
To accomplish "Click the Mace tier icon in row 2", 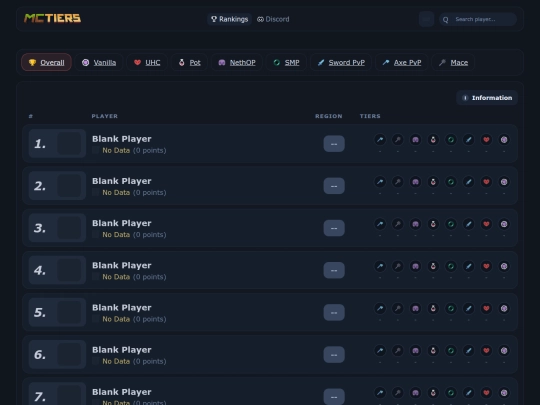I will [398, 182].
